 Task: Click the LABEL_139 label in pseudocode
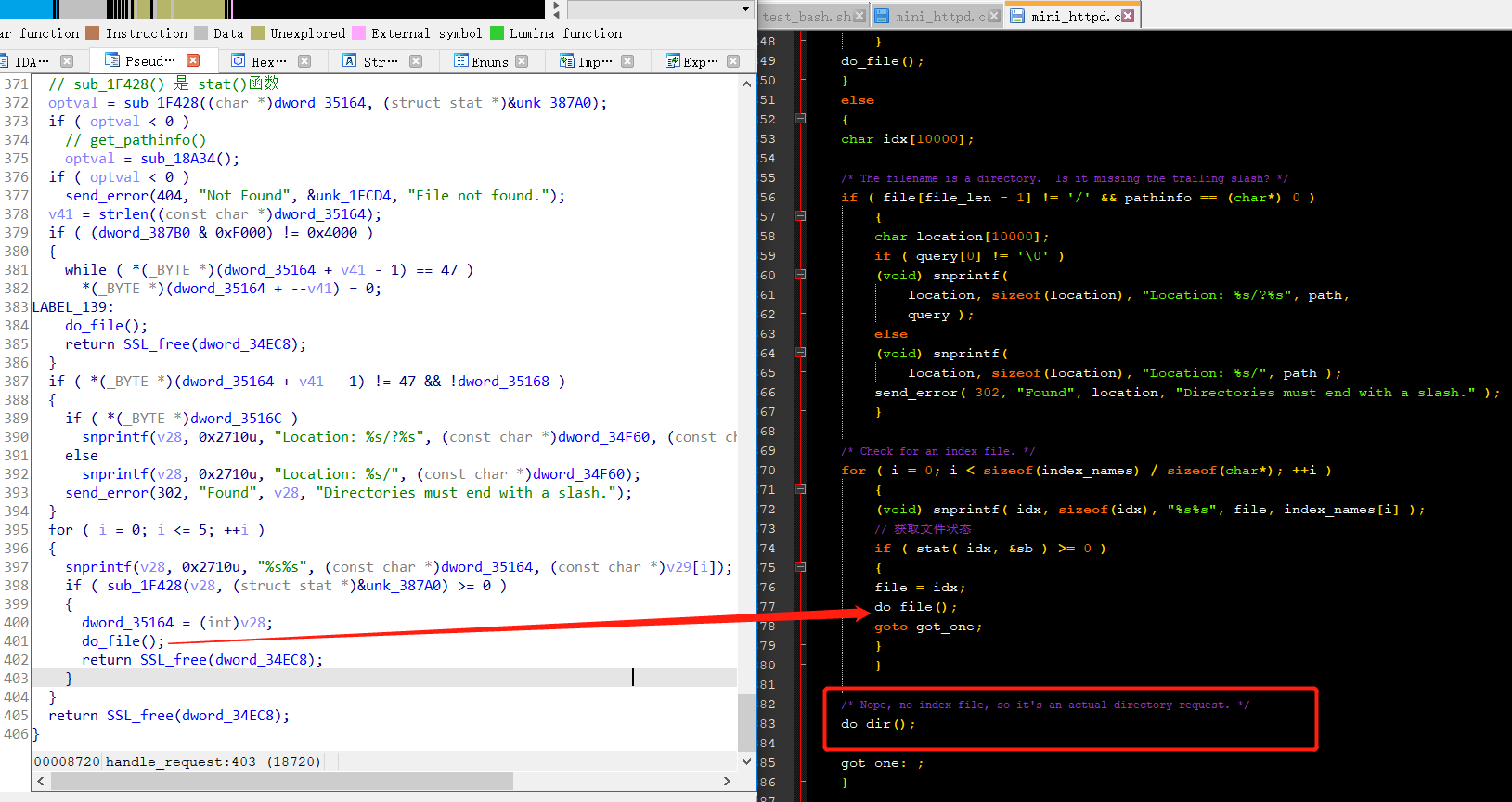[x=73, y=306]
